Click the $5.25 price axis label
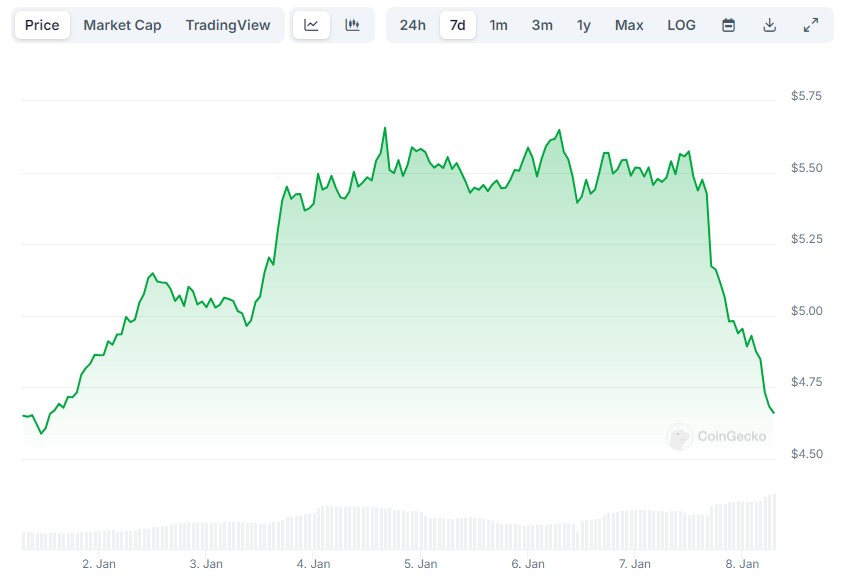 click(806, 239)
